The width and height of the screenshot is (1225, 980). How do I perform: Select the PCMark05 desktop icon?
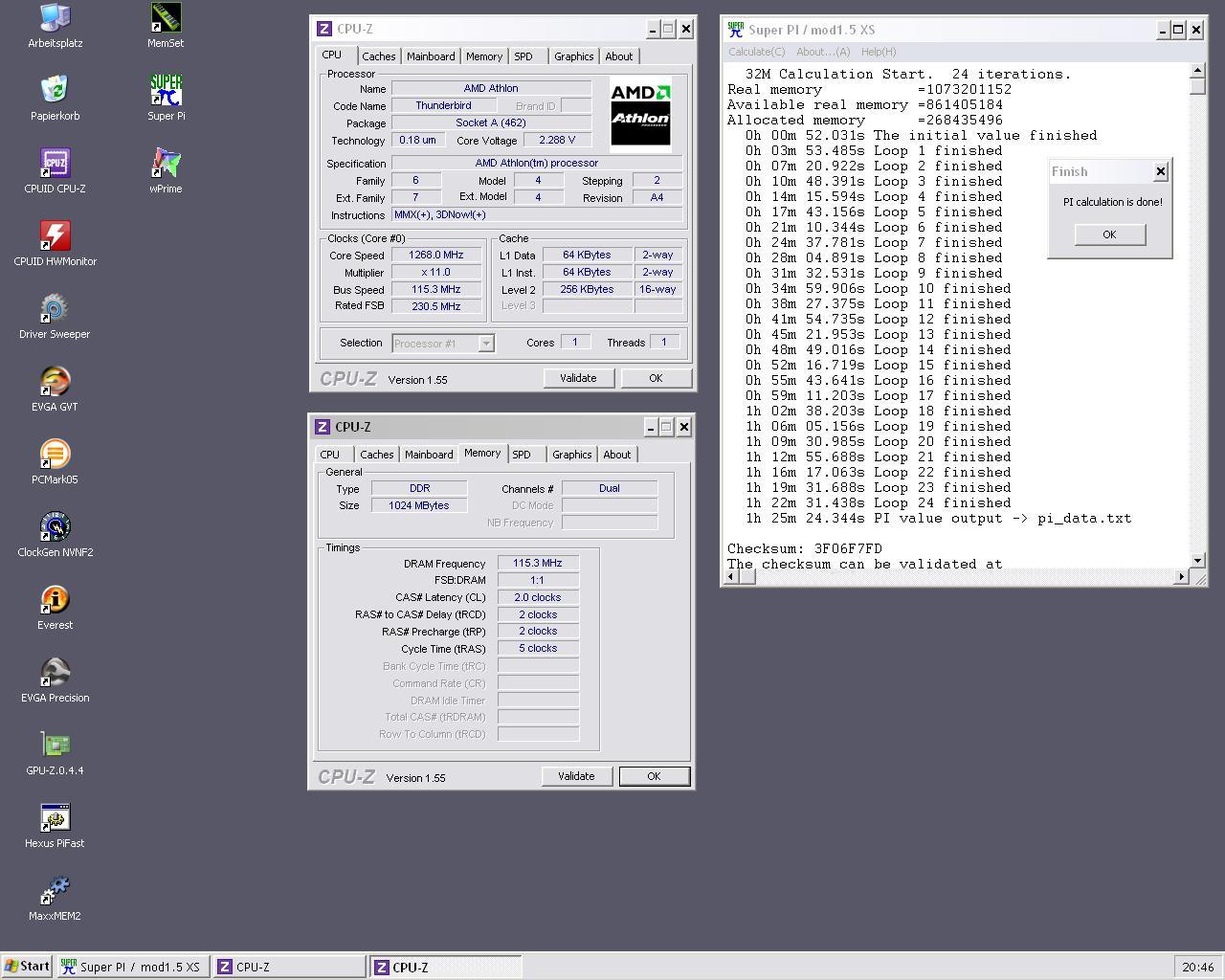55,461
